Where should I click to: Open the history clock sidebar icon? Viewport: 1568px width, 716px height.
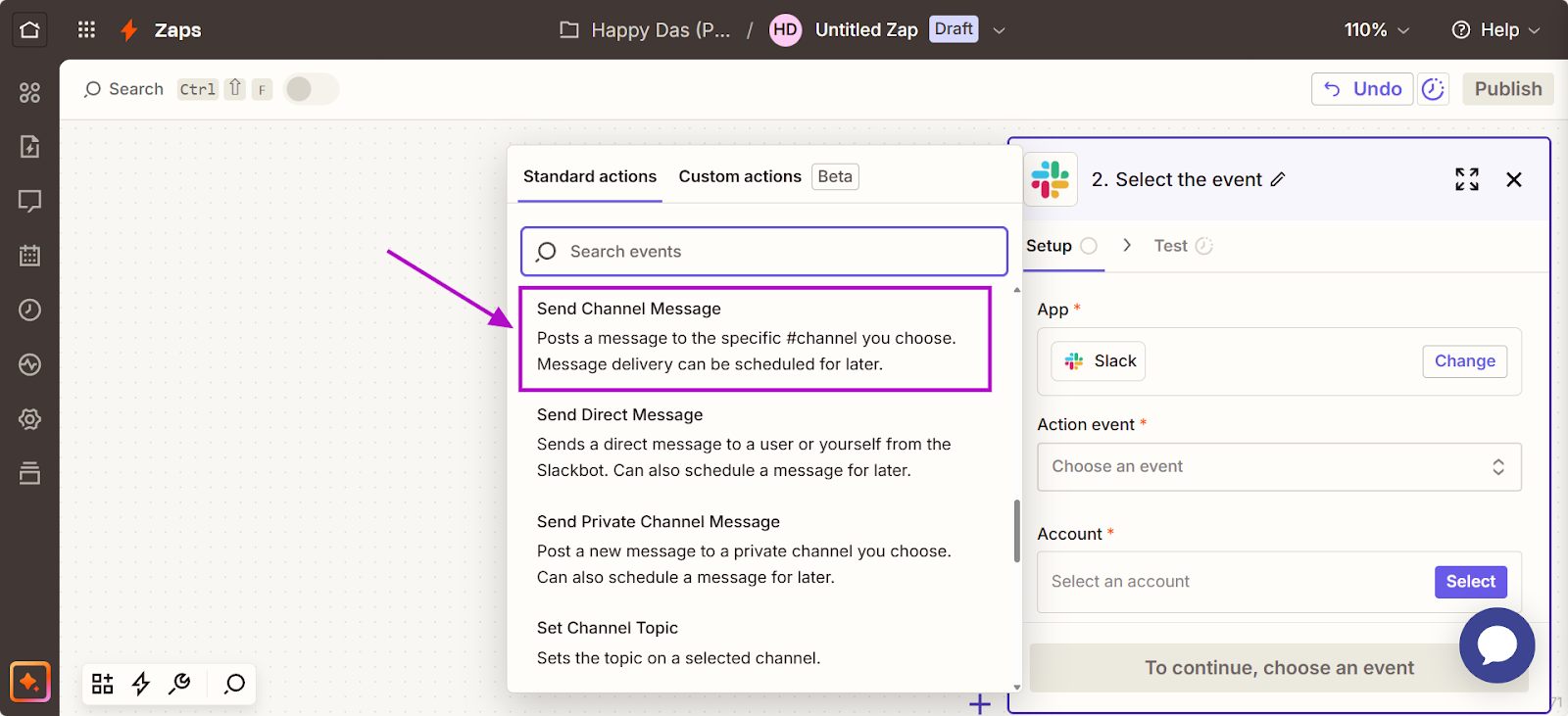[29, 310]
